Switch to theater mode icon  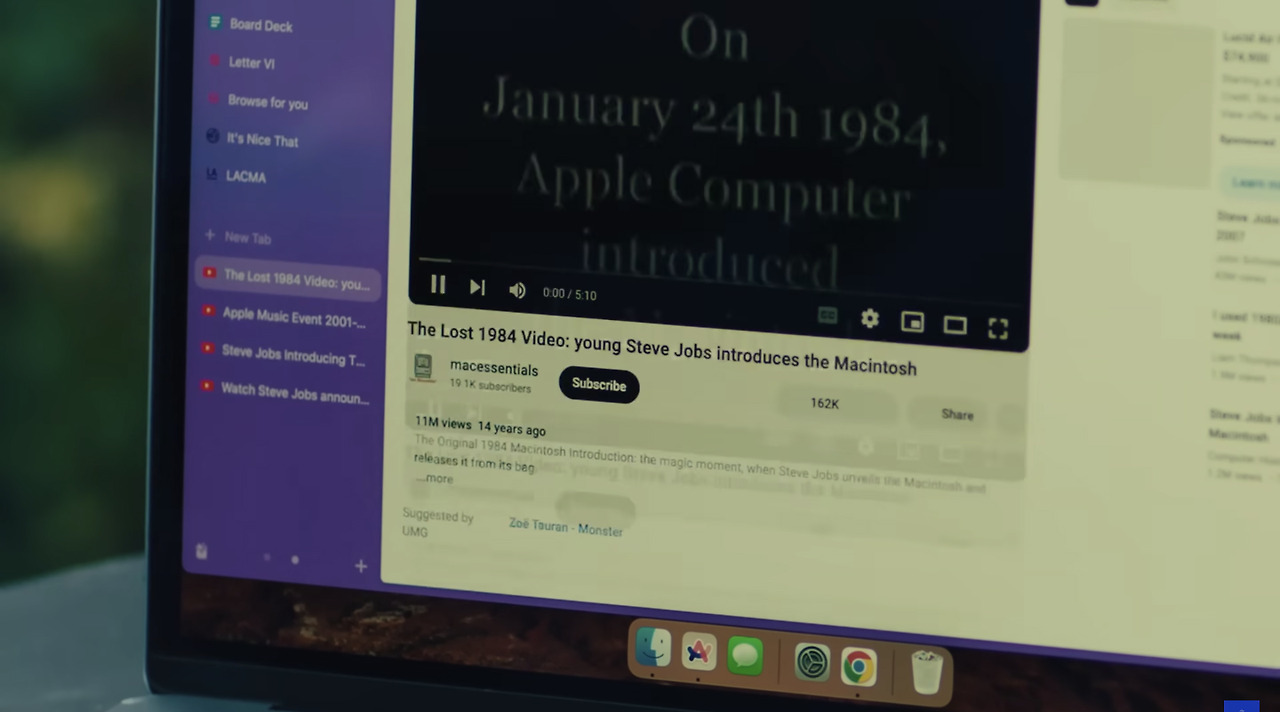955,325
